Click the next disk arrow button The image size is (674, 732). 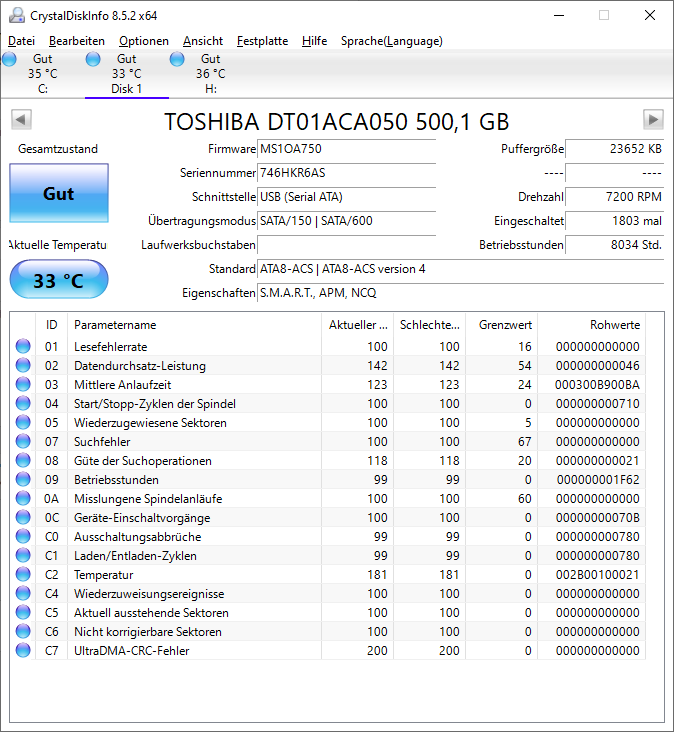653,120
